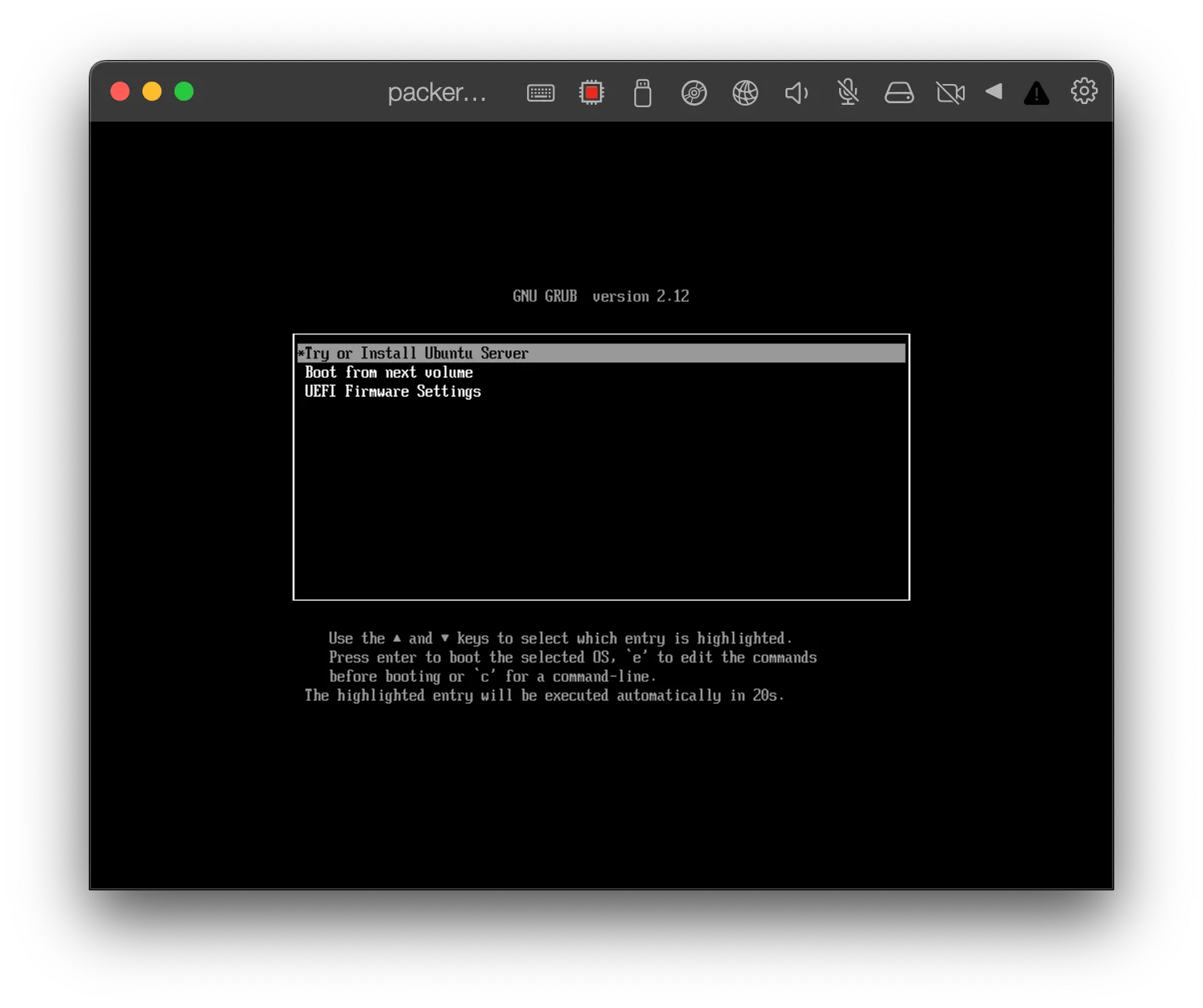1203x1008 pixels.
Task: Open the CD/DVD drive options
Action: click(x=693, y=92)
